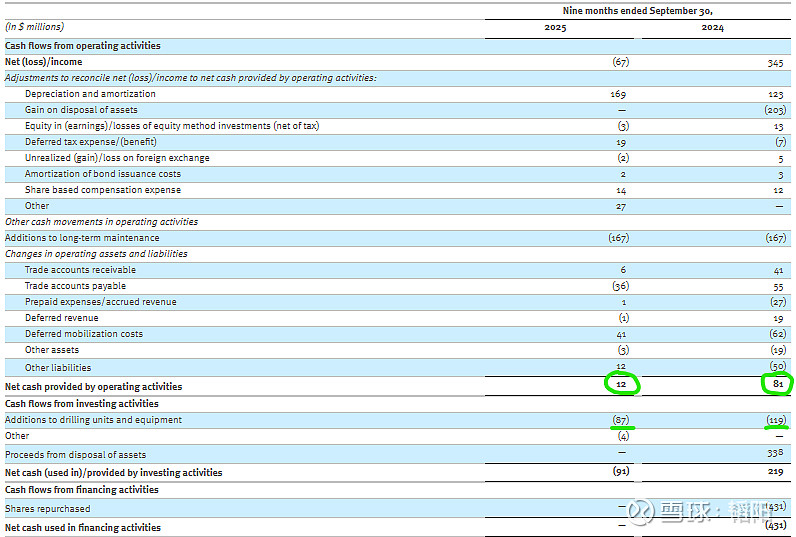This screenshot has height=537, width=796.
Task: Click 2024 net income value 345
Action: [x=775, y=63]
